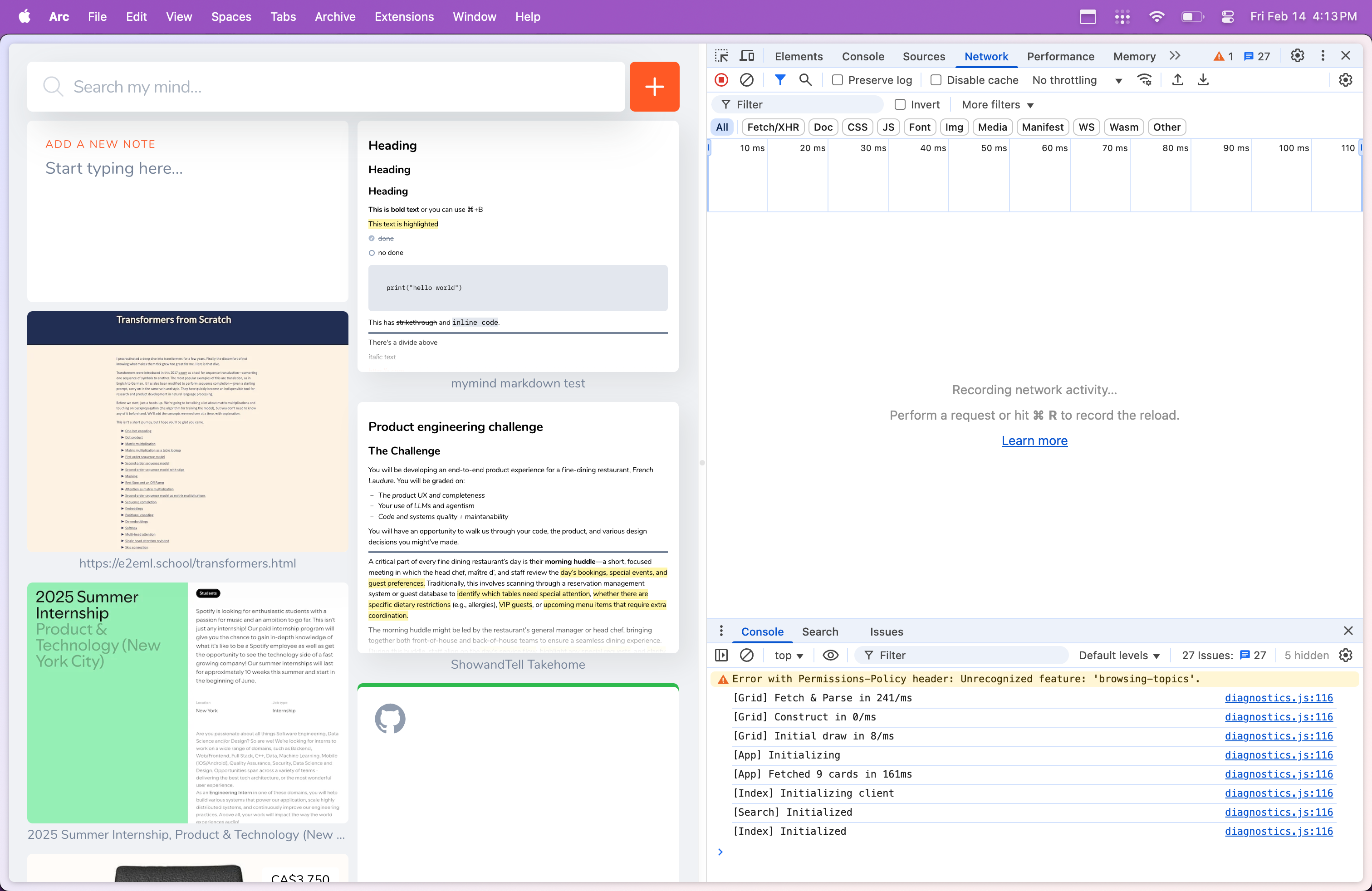This screenshot has width=1372, height=891.
Task: Open the e2eml.school transformers link
Action: pos(187,563)
